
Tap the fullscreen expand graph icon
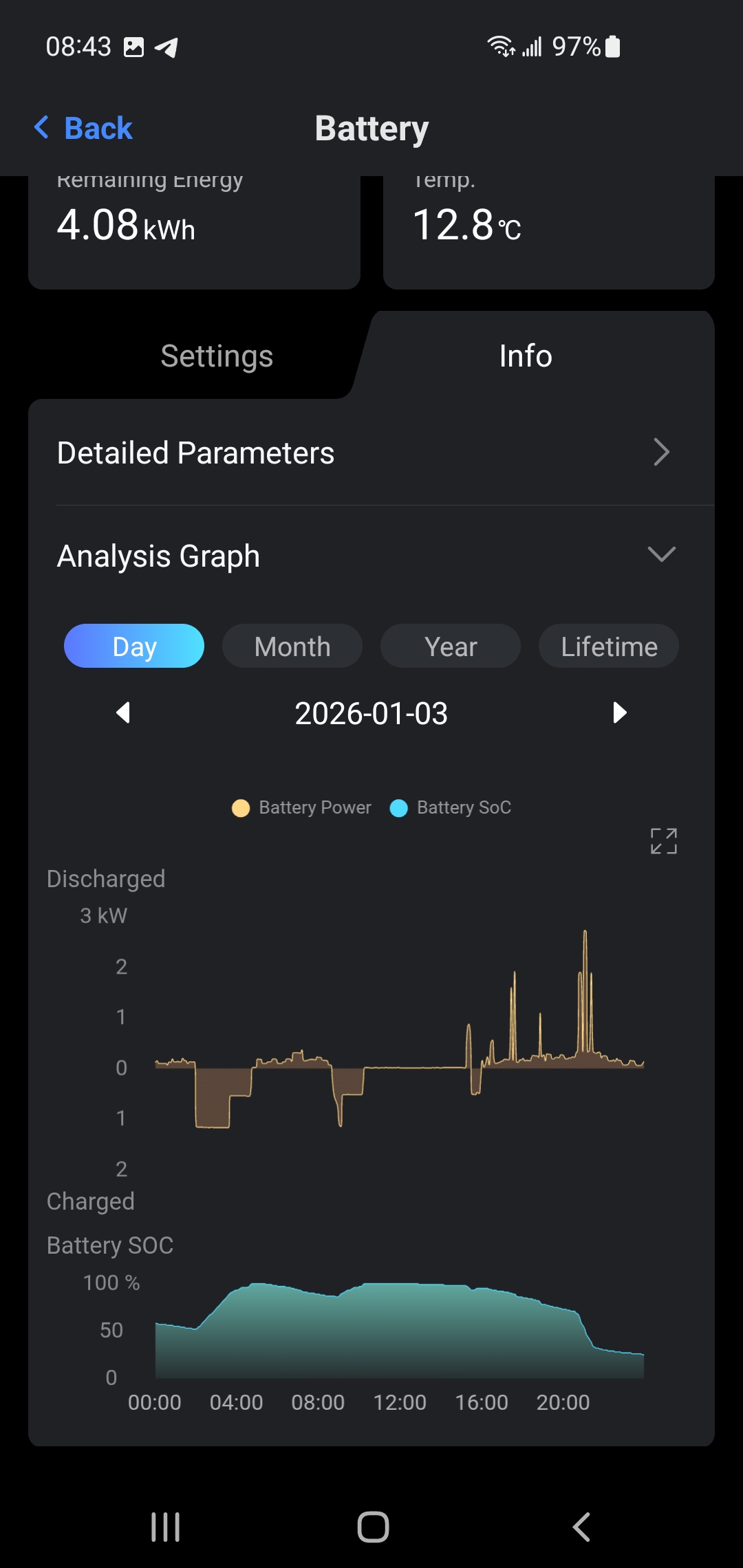664,840
